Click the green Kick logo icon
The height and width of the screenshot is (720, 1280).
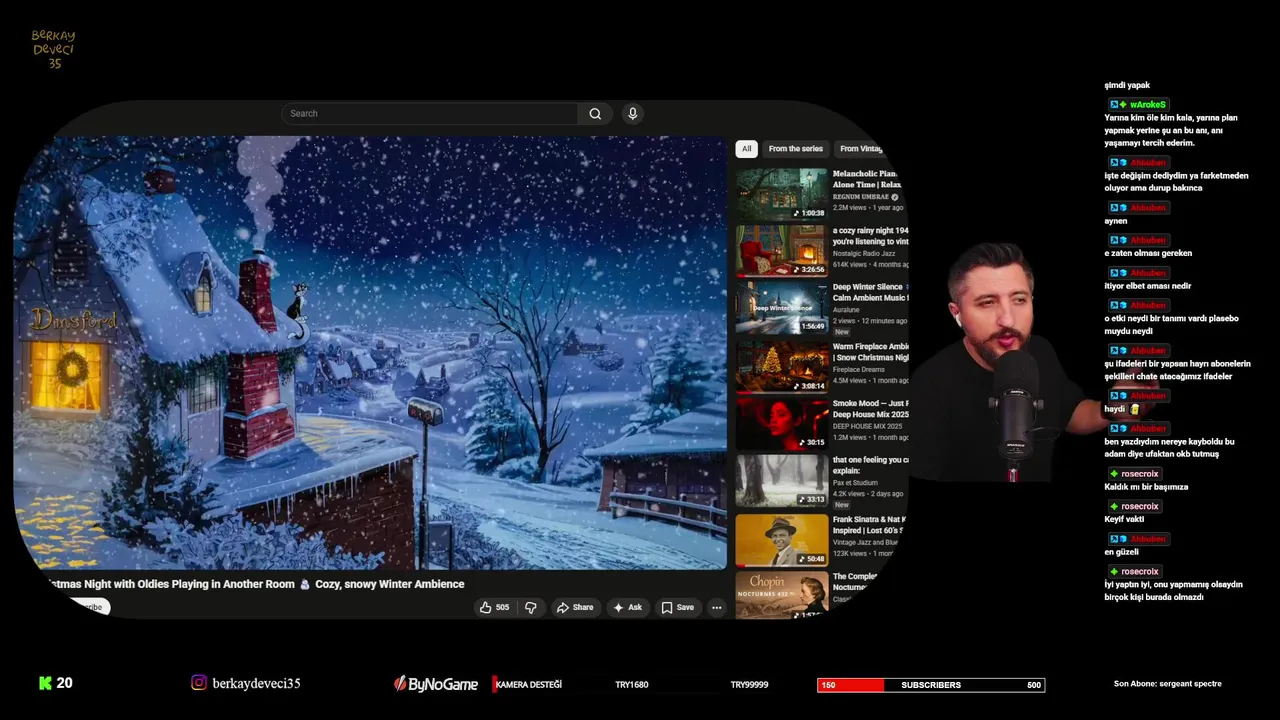click(x=45, y=683)
